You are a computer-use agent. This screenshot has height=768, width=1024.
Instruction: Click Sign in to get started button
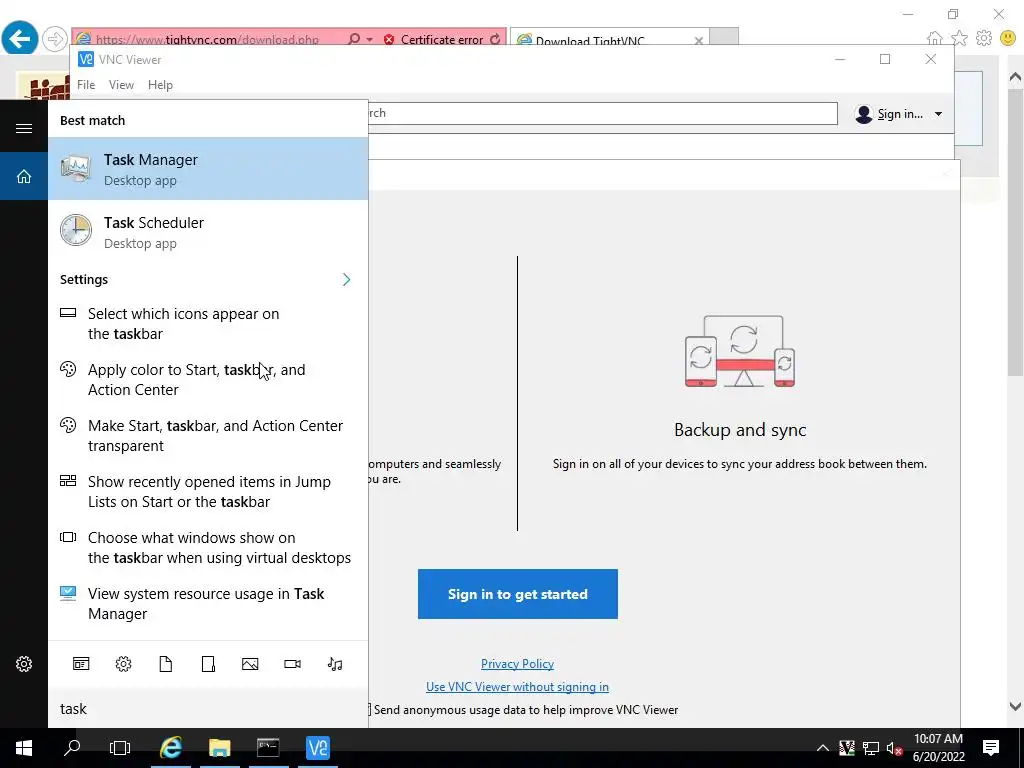(x=517, y=594)
